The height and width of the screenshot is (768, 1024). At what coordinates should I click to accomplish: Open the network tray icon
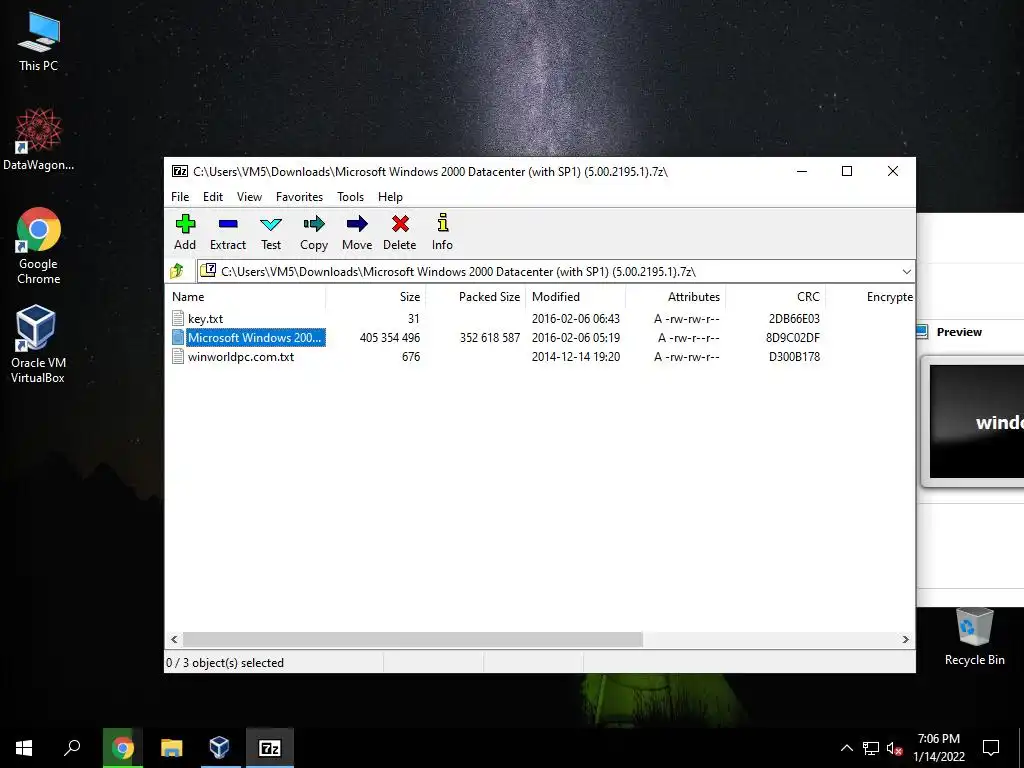click(871, 748)
